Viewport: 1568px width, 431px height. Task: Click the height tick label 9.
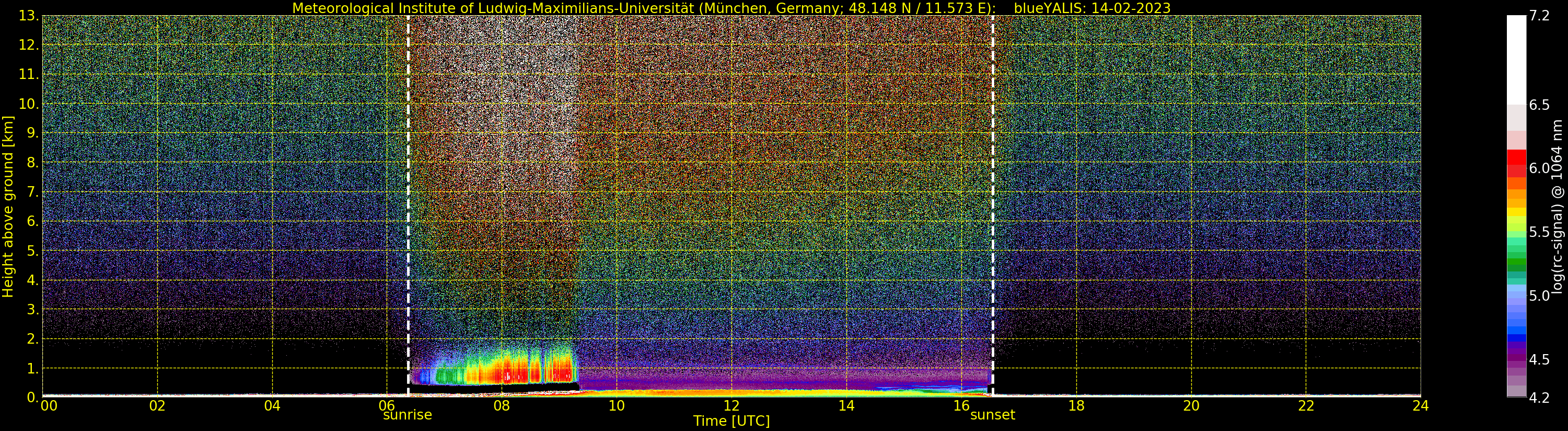[33, 133]
